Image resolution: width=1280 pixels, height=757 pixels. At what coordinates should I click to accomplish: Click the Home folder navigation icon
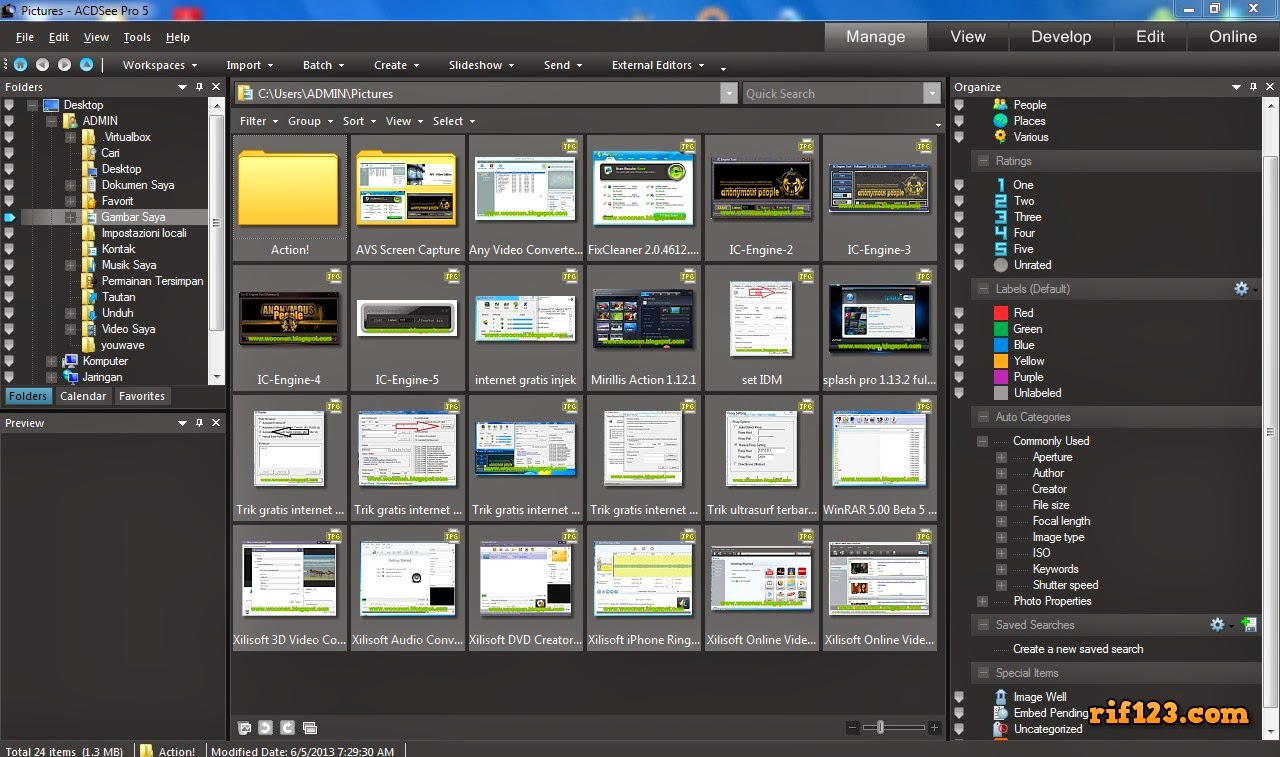point(20,65)
